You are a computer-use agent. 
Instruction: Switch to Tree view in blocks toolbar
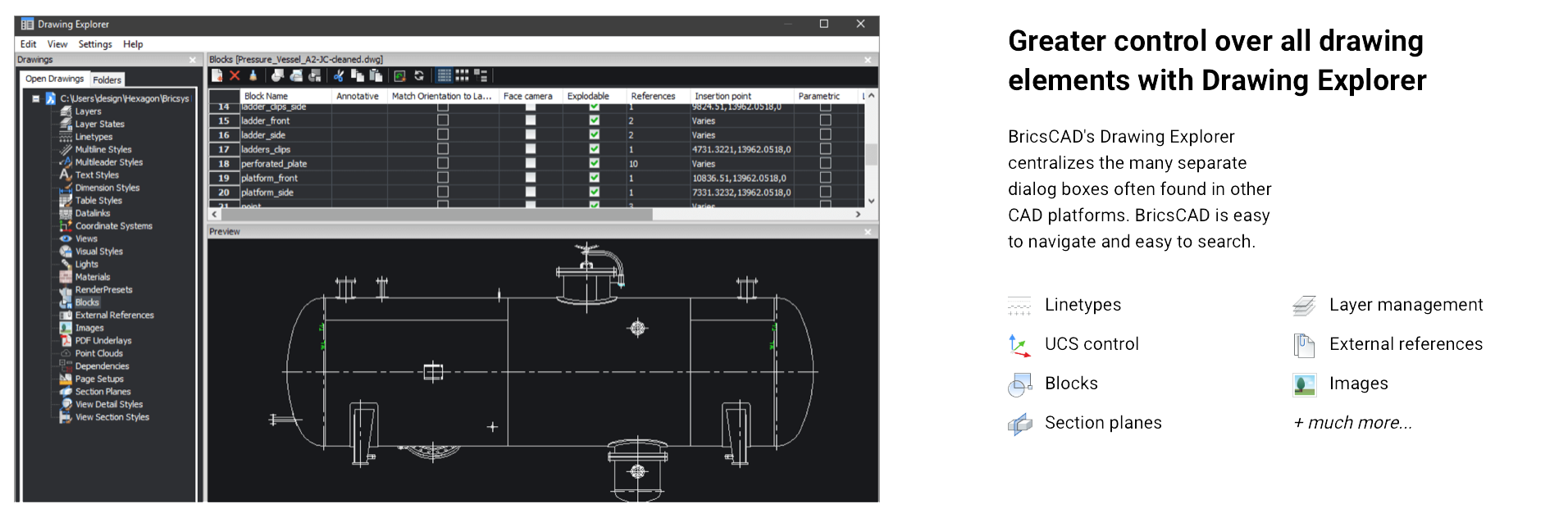coord(481,75)
